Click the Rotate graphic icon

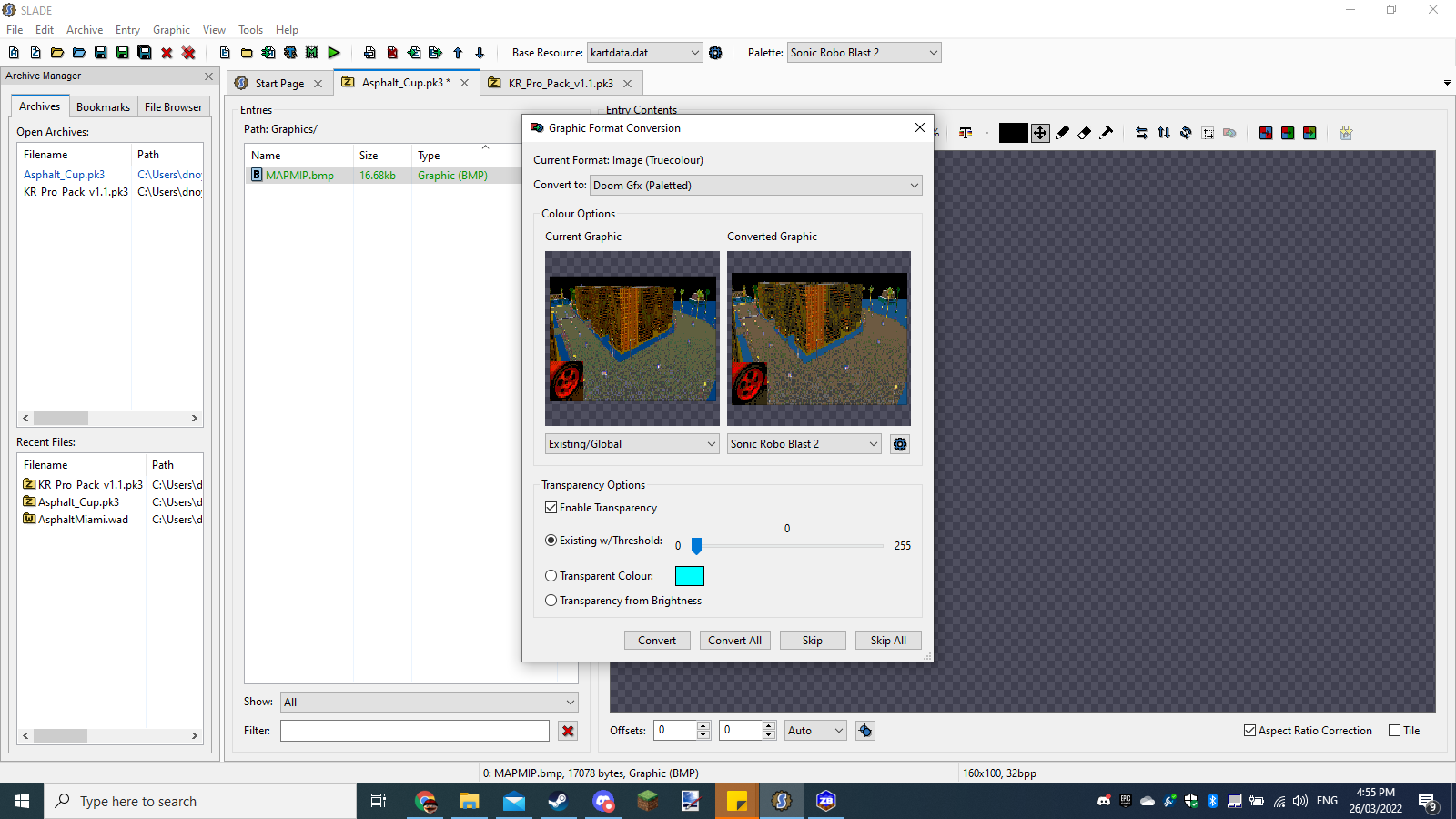click(1186, 133)
